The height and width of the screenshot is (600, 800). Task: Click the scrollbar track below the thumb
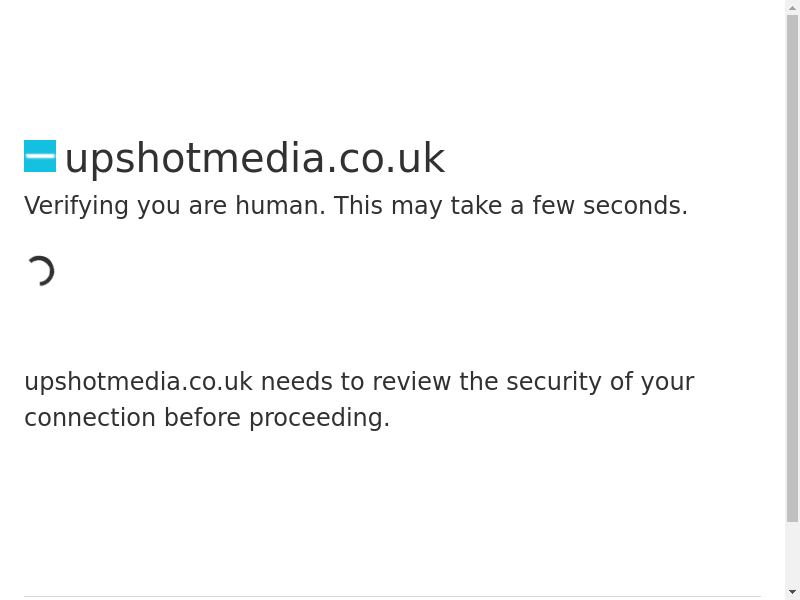(x=792, y=553)
